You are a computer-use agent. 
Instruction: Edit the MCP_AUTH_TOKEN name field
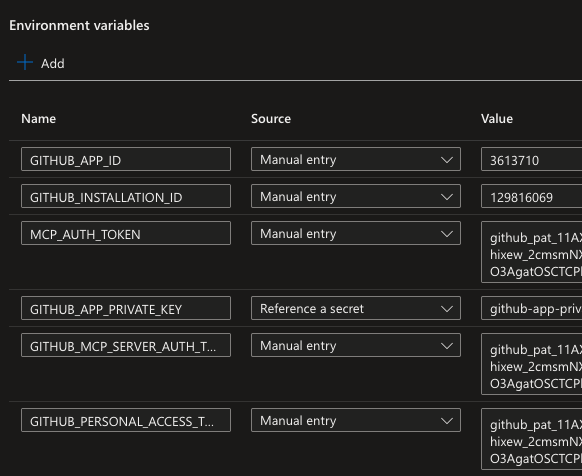pyautogui.click(x=126, y=233)
